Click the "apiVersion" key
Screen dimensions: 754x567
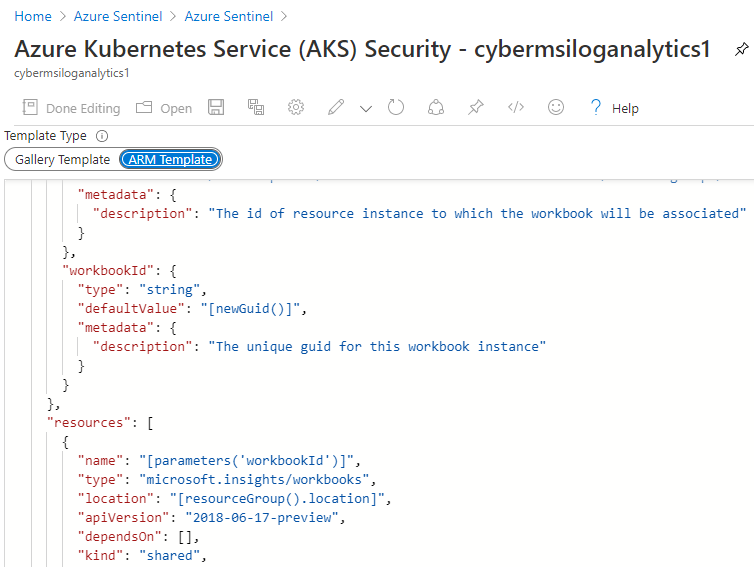coord(123,517)
